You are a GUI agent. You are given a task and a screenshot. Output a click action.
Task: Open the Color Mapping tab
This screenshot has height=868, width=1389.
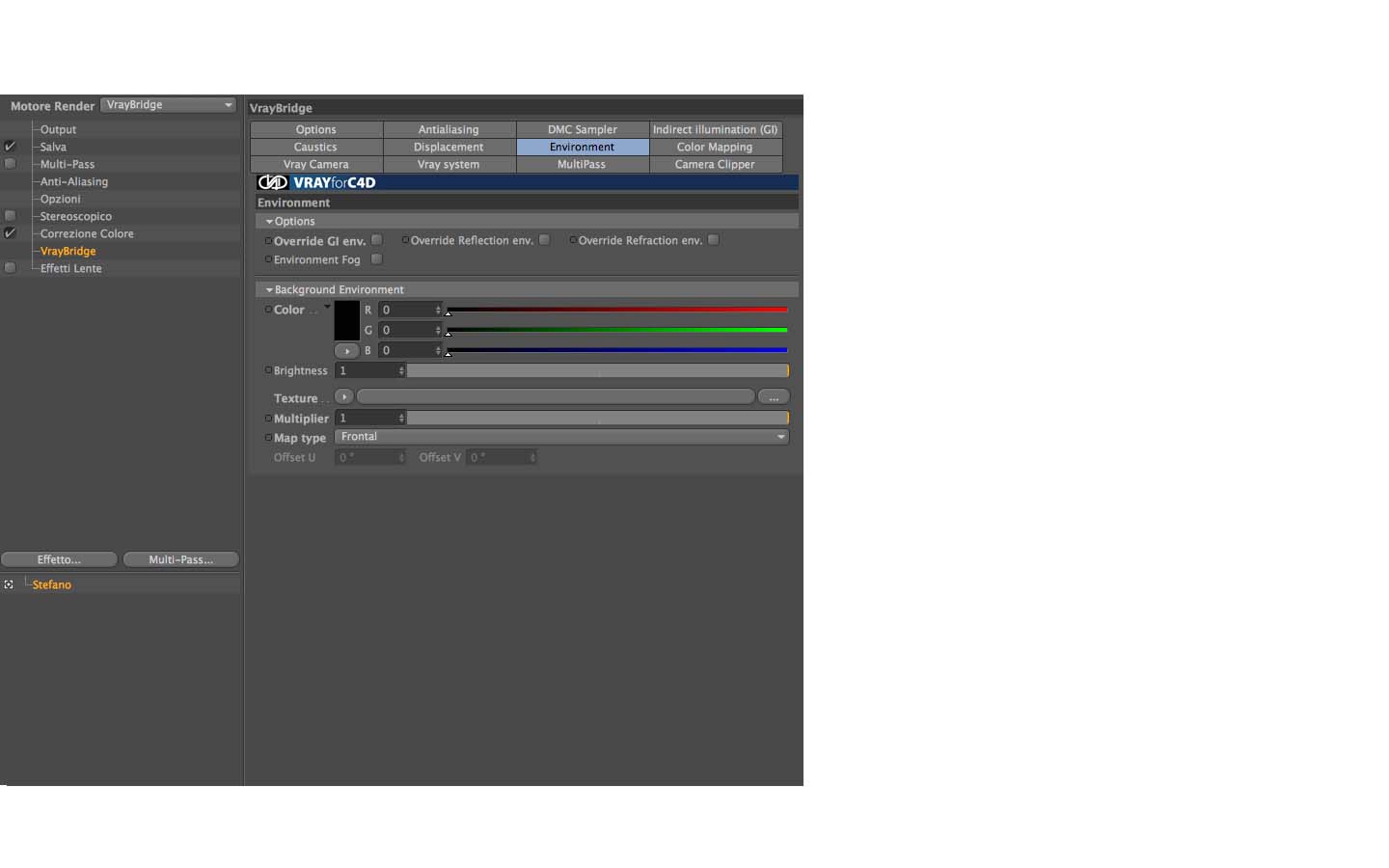tap(716, 147)
